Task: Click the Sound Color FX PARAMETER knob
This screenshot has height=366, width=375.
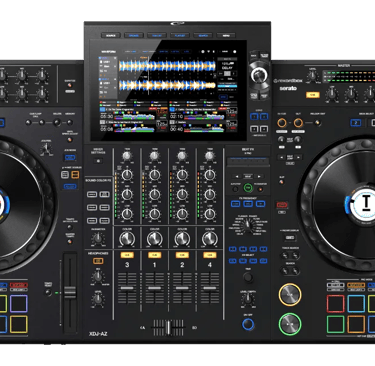Action: coord(98,238)
